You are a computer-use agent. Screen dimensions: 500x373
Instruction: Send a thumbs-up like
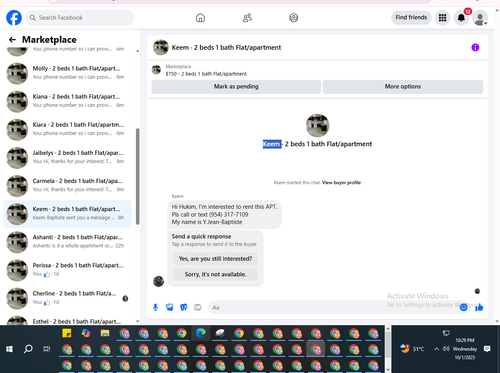click(479, 307)
